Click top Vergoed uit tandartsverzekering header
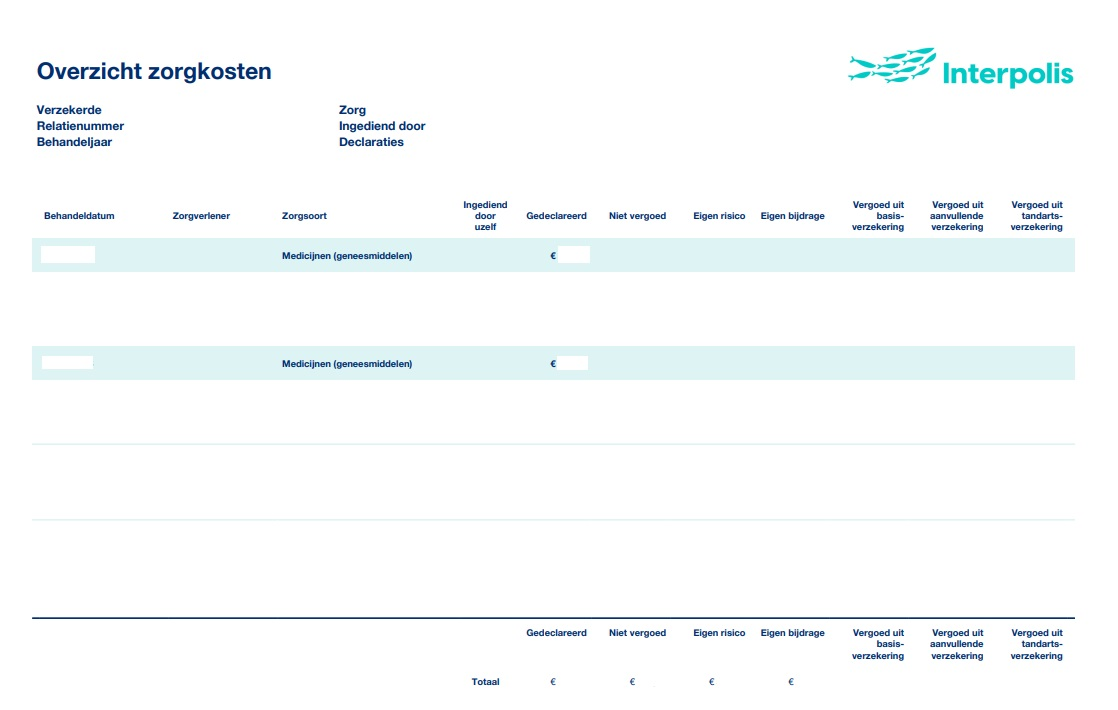This screenshot has width=1118, height=710. (x=1037, y=216)
